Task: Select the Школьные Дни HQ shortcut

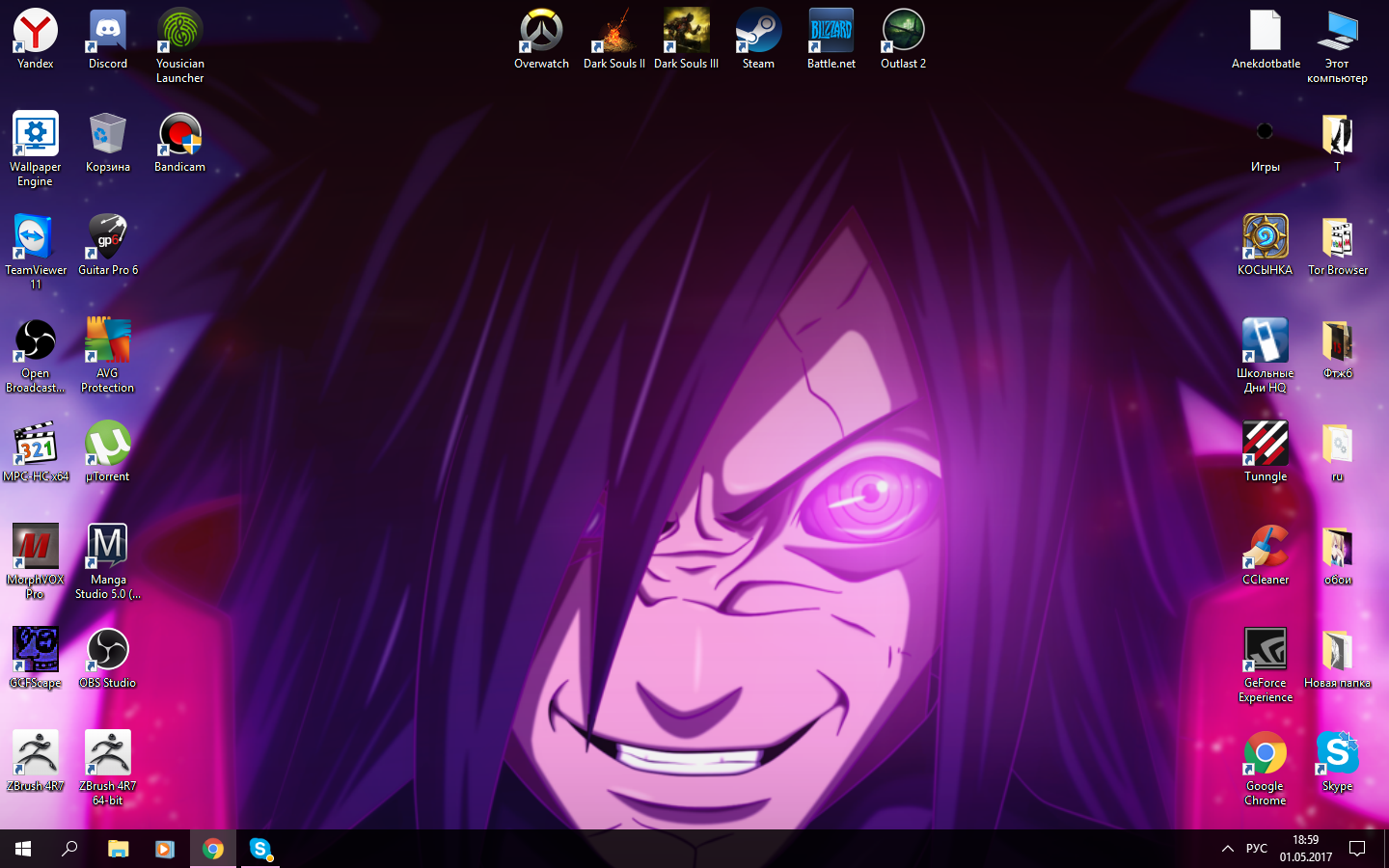Action: pos(1266,356)
